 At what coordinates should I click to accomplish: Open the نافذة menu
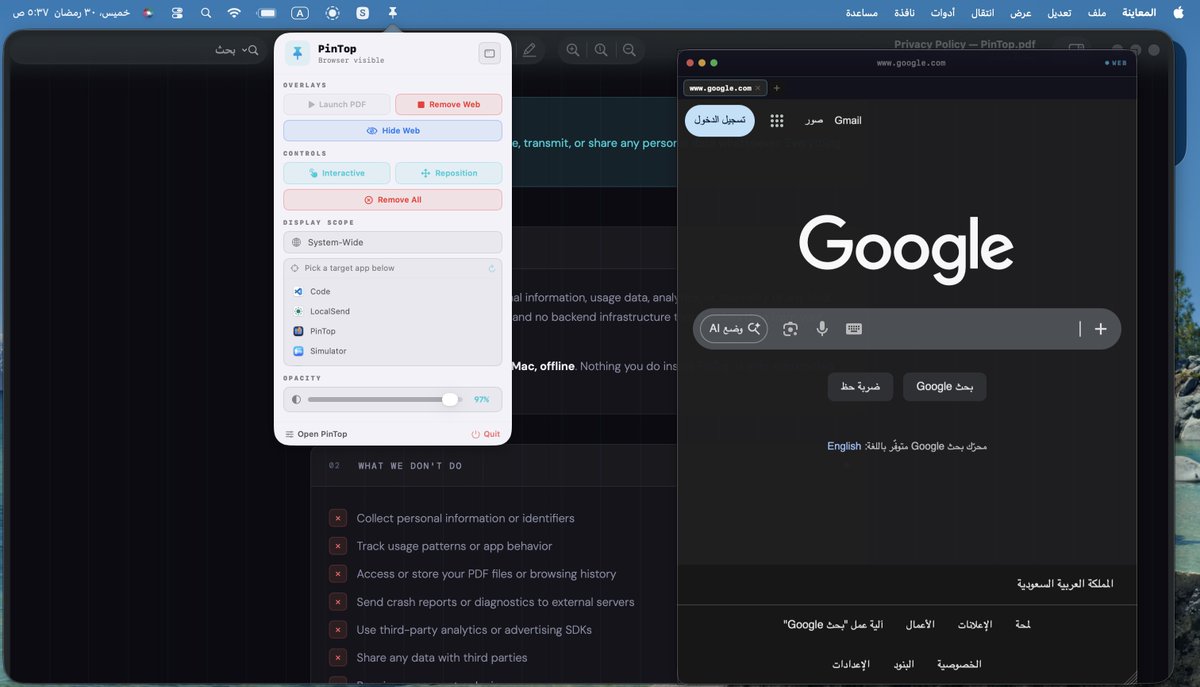(x=904, y=13)
